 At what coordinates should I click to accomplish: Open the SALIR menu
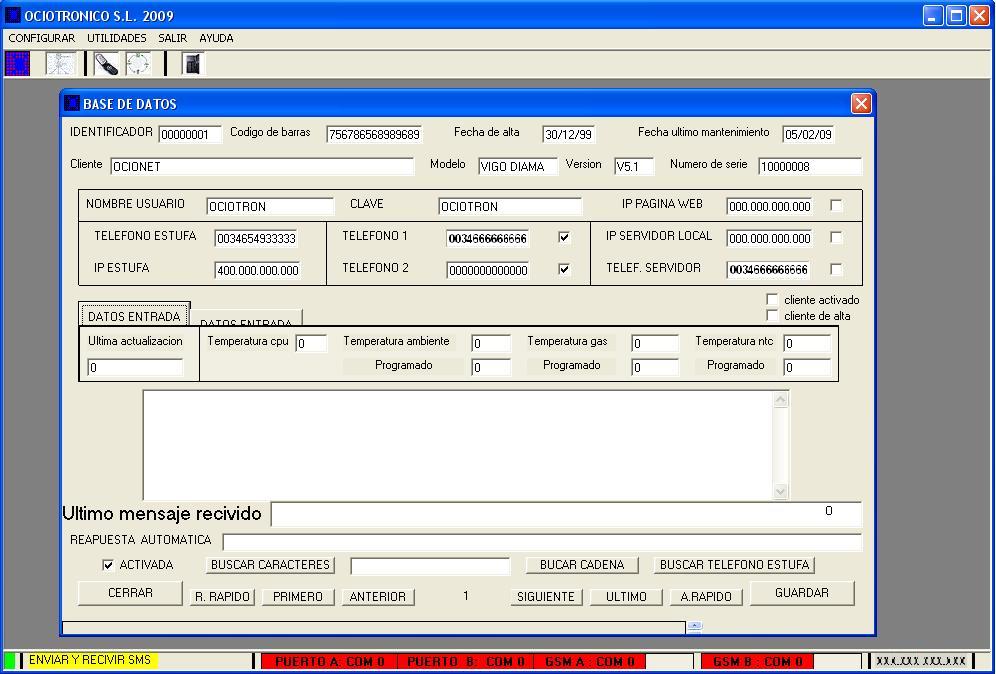(173, 38)
